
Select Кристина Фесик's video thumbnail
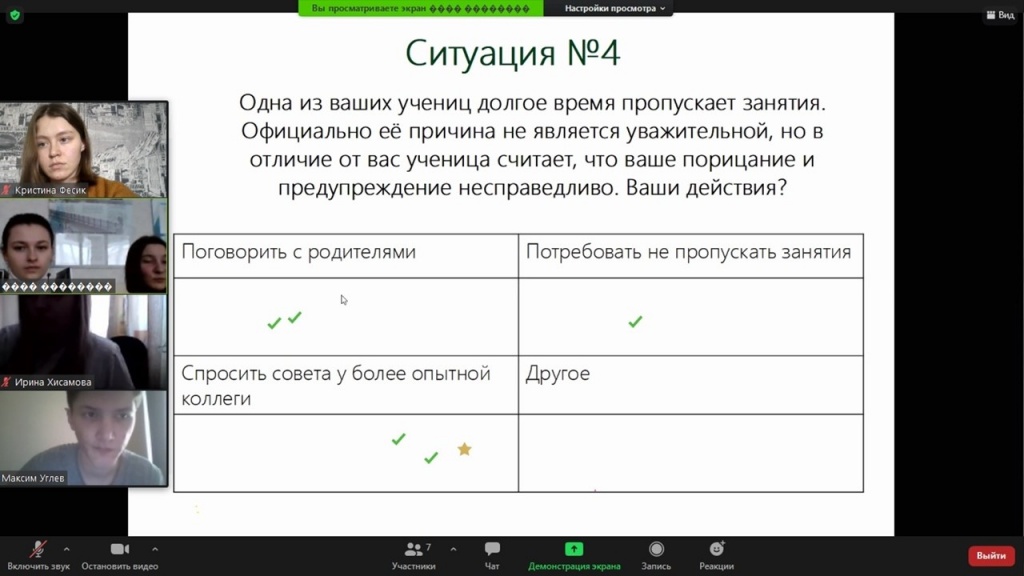click(x=84, y=149)
